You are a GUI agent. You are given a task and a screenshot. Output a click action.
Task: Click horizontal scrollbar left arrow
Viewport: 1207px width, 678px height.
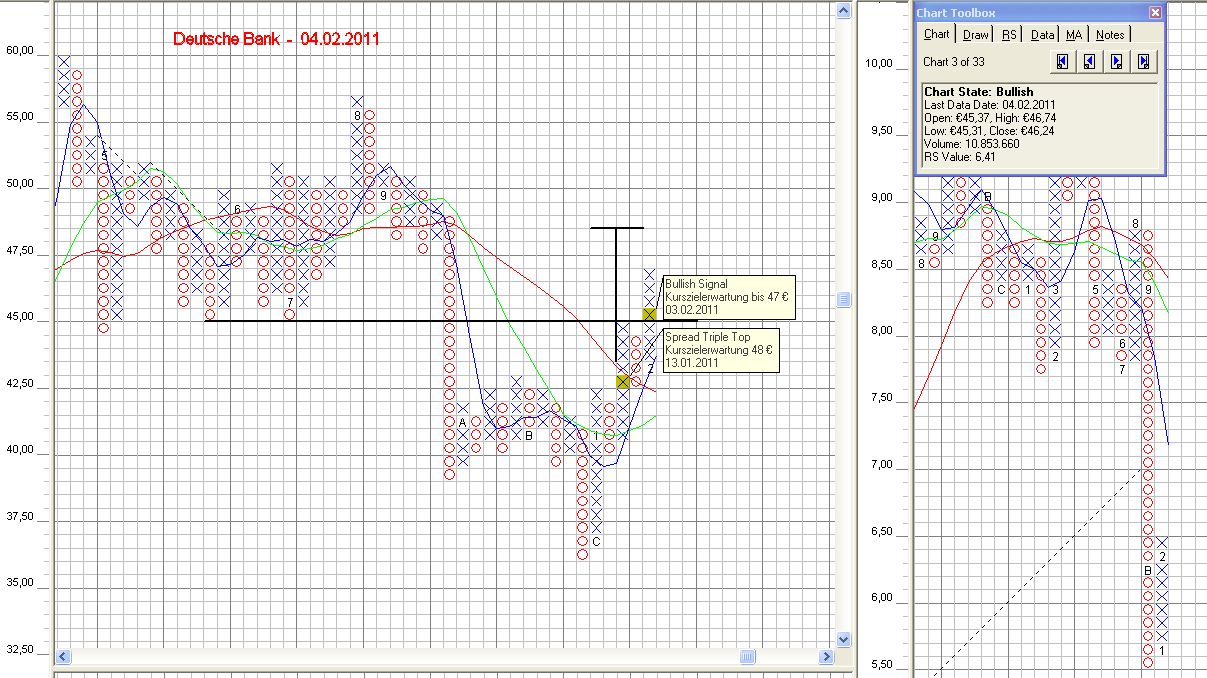(x=63, y=657)
